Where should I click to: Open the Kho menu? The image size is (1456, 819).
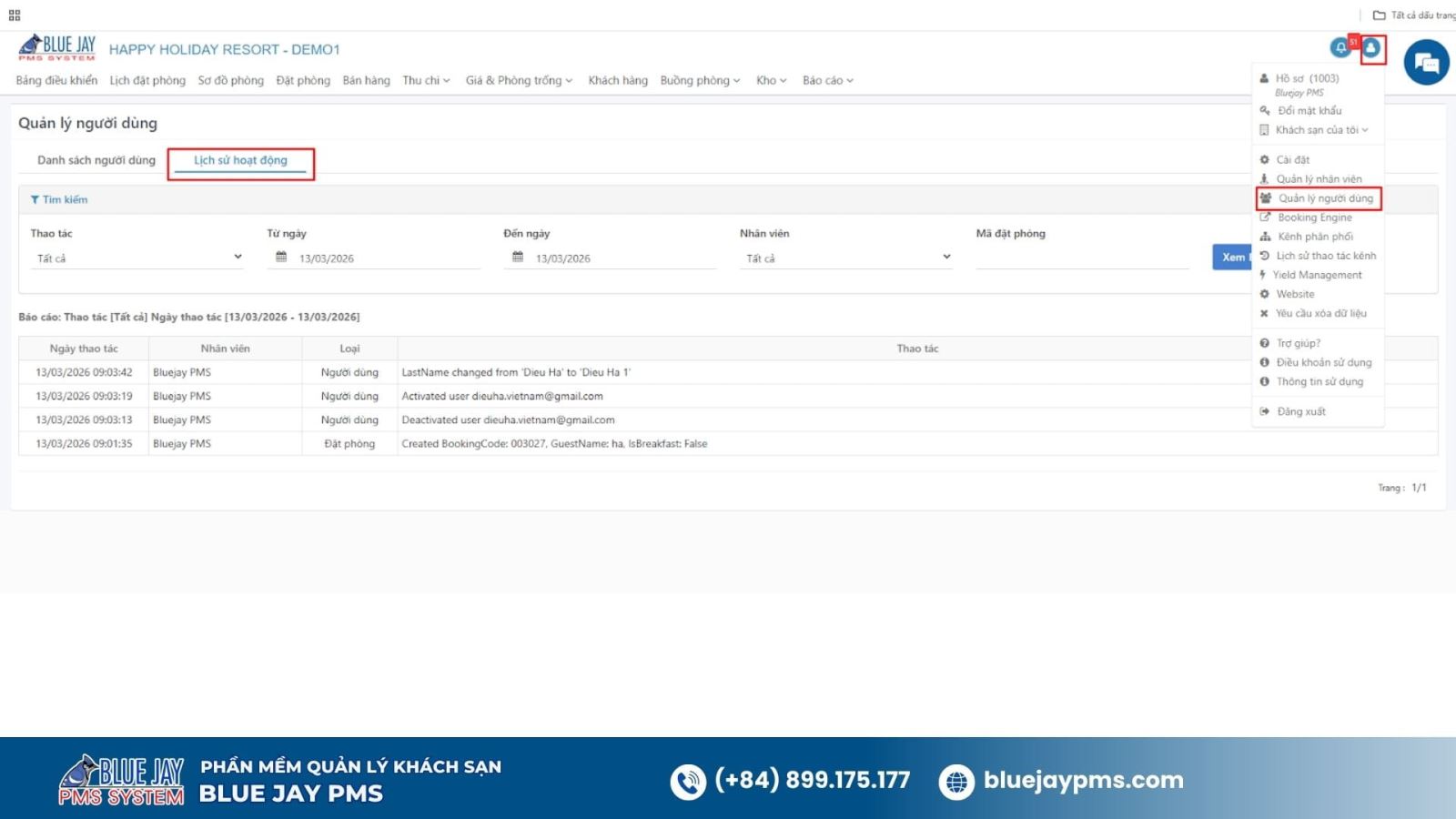point(771,80)
